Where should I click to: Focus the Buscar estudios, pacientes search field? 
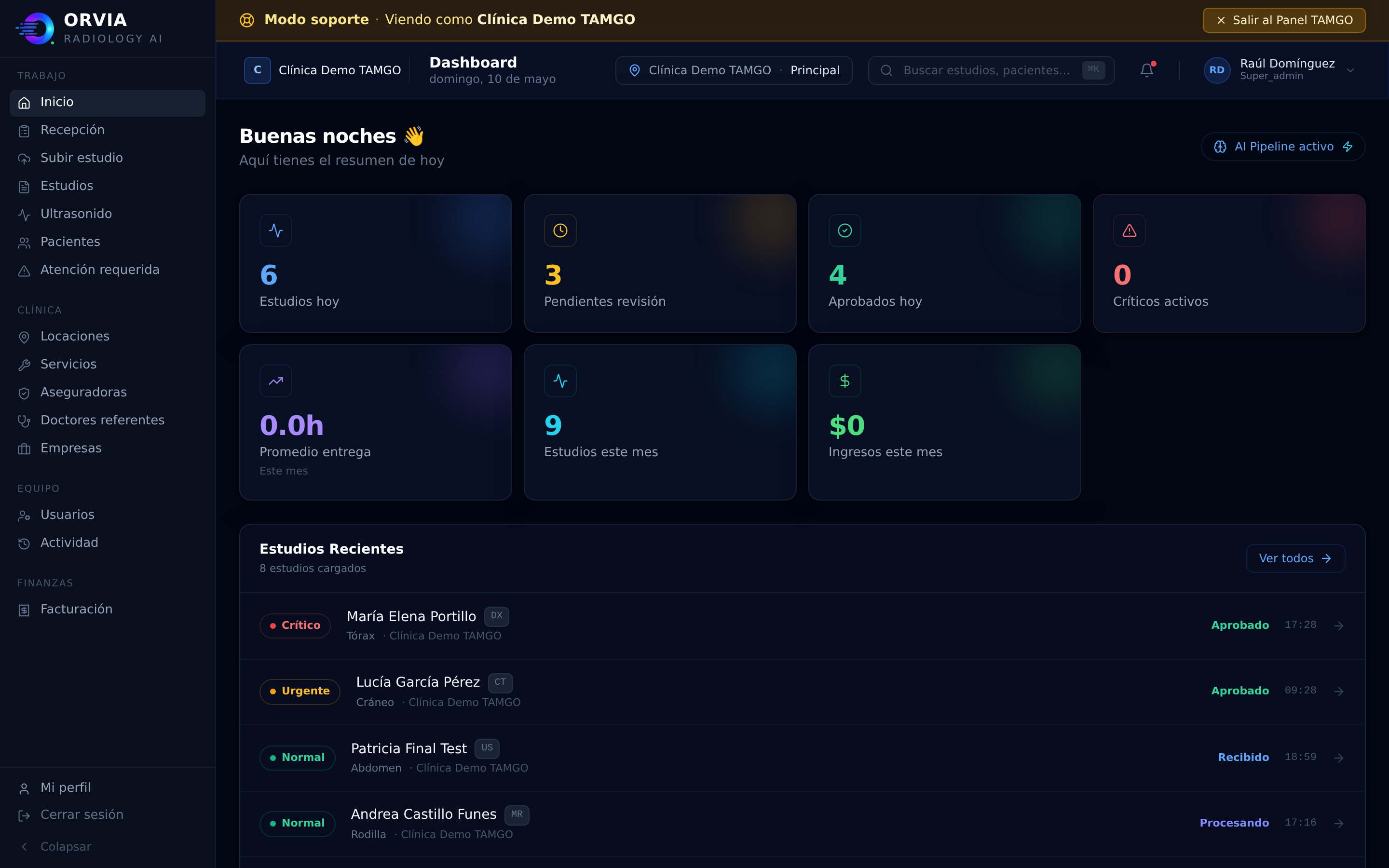click(x=991, y=70)
